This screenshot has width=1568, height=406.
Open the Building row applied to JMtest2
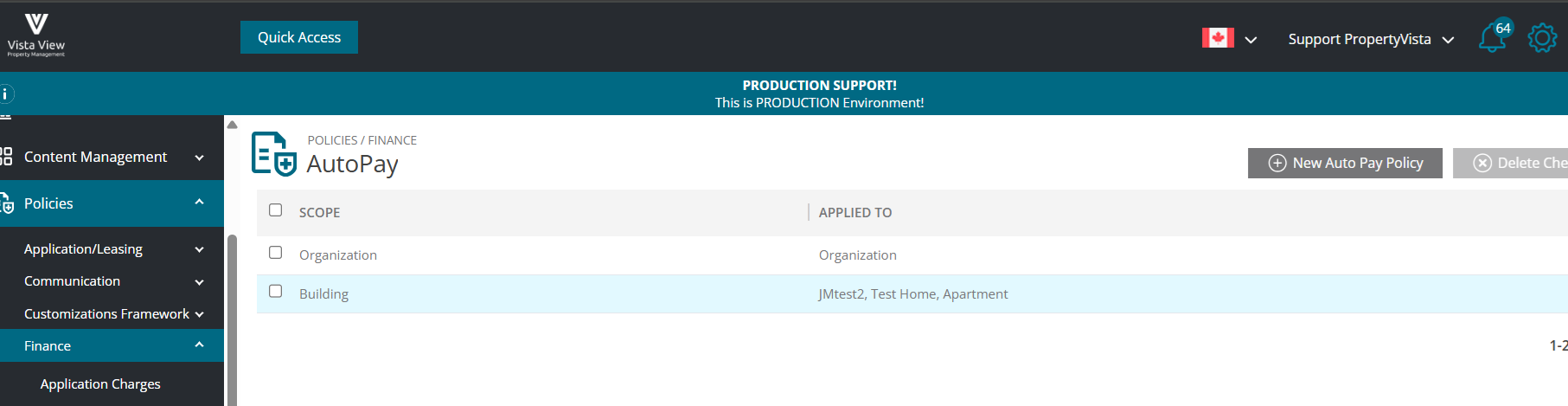click(912, 293)
